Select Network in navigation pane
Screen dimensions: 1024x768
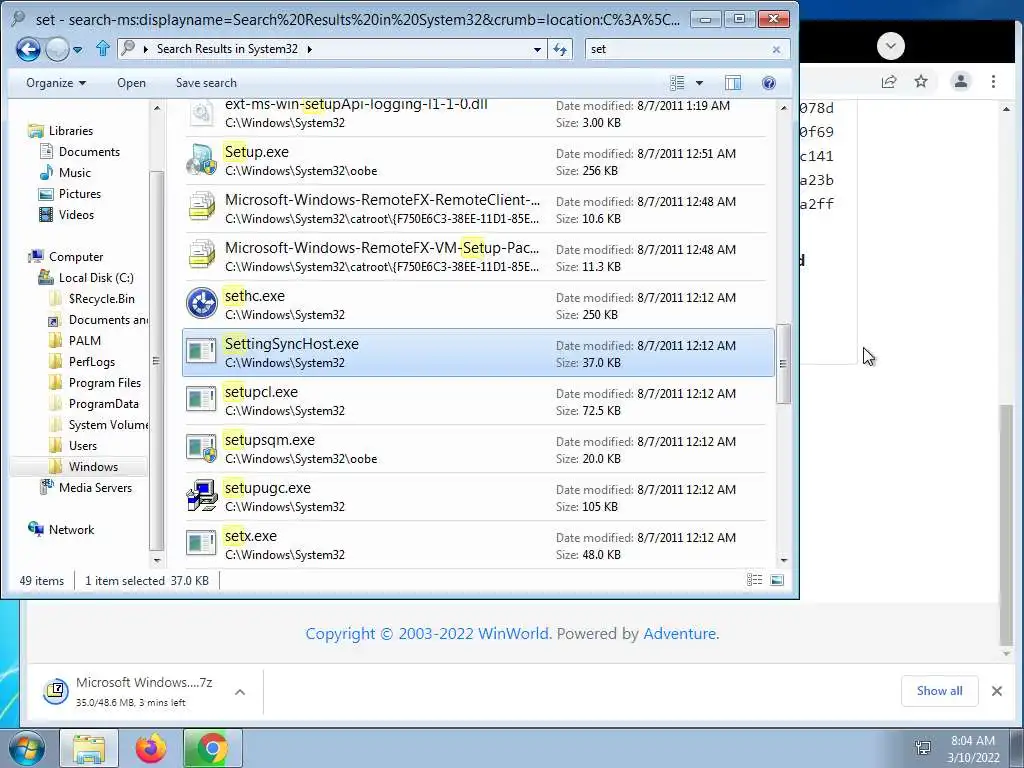pos(71,530)
